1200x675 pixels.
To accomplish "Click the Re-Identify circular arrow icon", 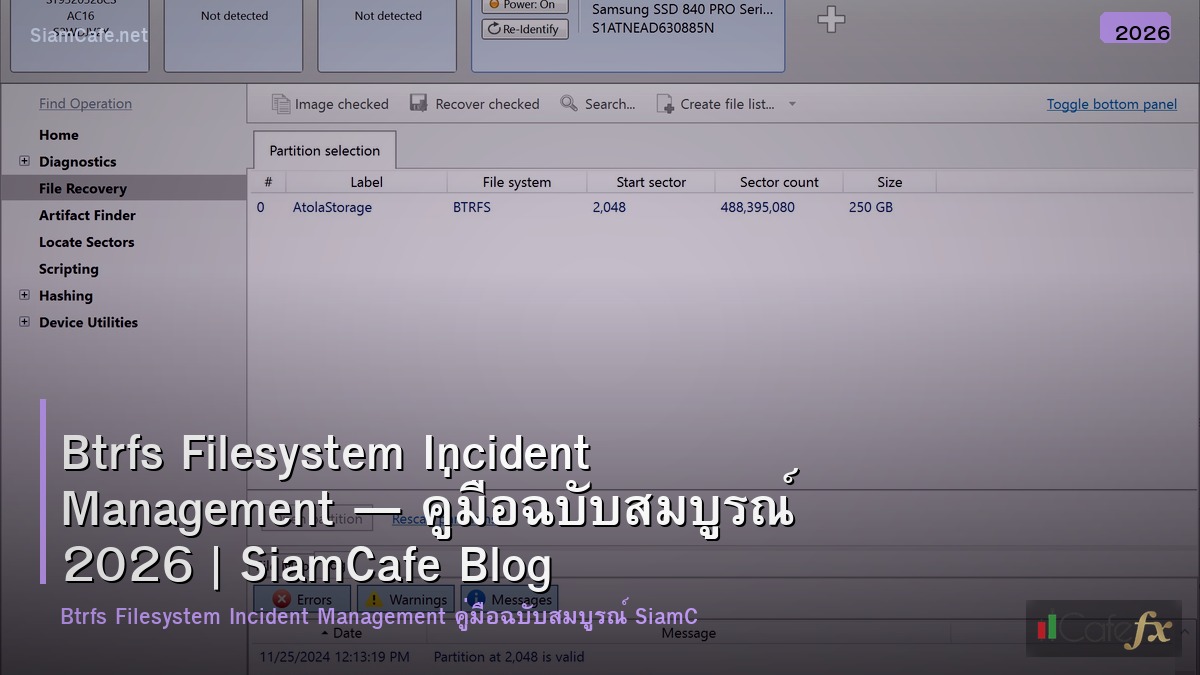I will [x=495, y=29].
